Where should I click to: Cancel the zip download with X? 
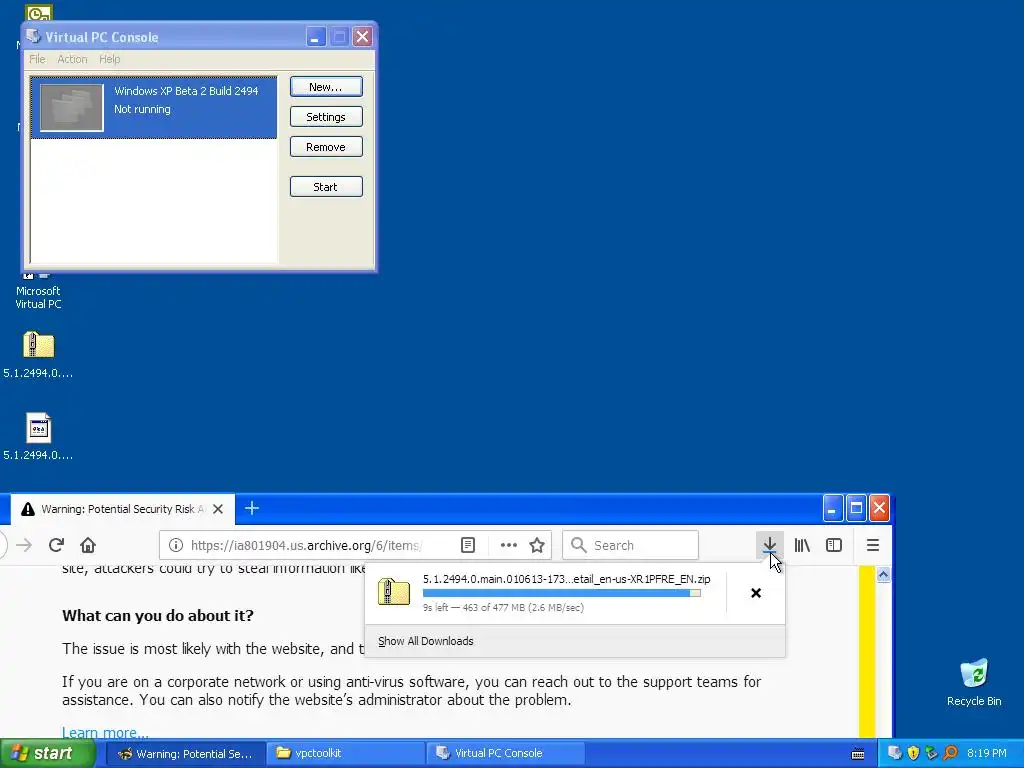pyautogui.click(x=756, y=593)
